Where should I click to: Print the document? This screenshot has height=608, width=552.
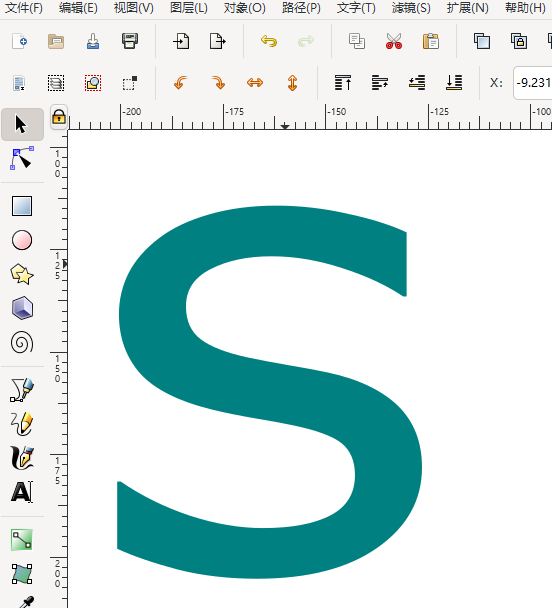(x=130, y=41)
